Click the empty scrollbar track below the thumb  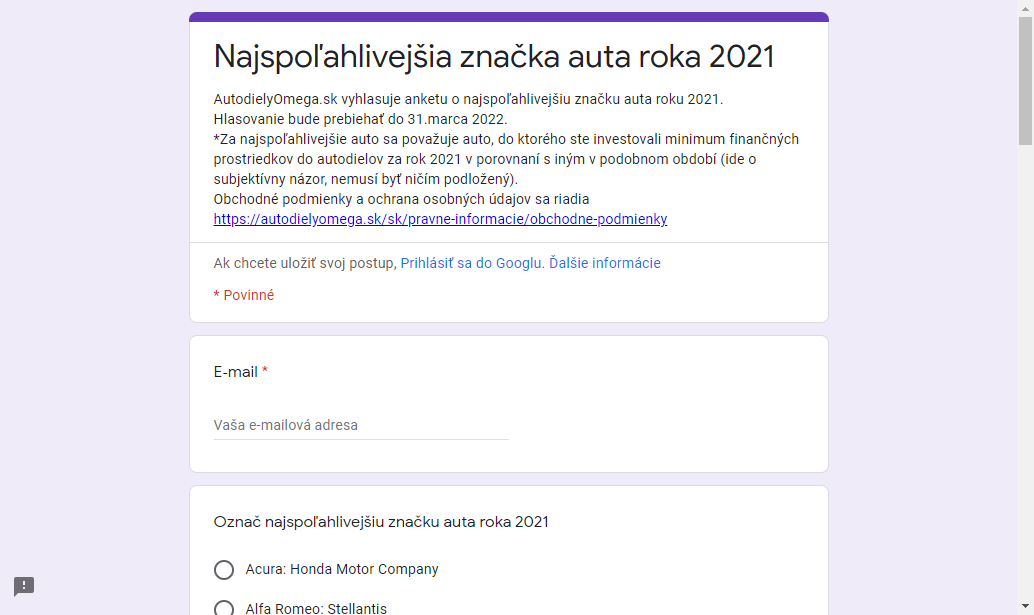[x=1025, y=369]
